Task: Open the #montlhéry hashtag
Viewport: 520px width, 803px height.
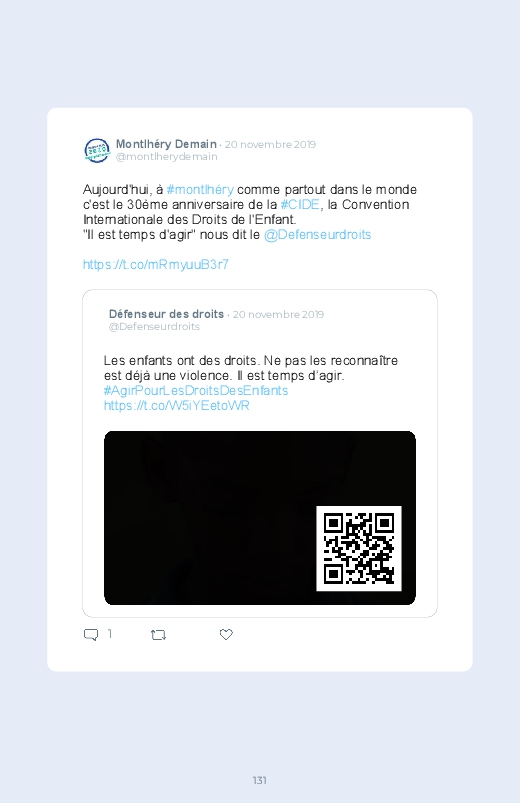Action: [x=200, y=189]
